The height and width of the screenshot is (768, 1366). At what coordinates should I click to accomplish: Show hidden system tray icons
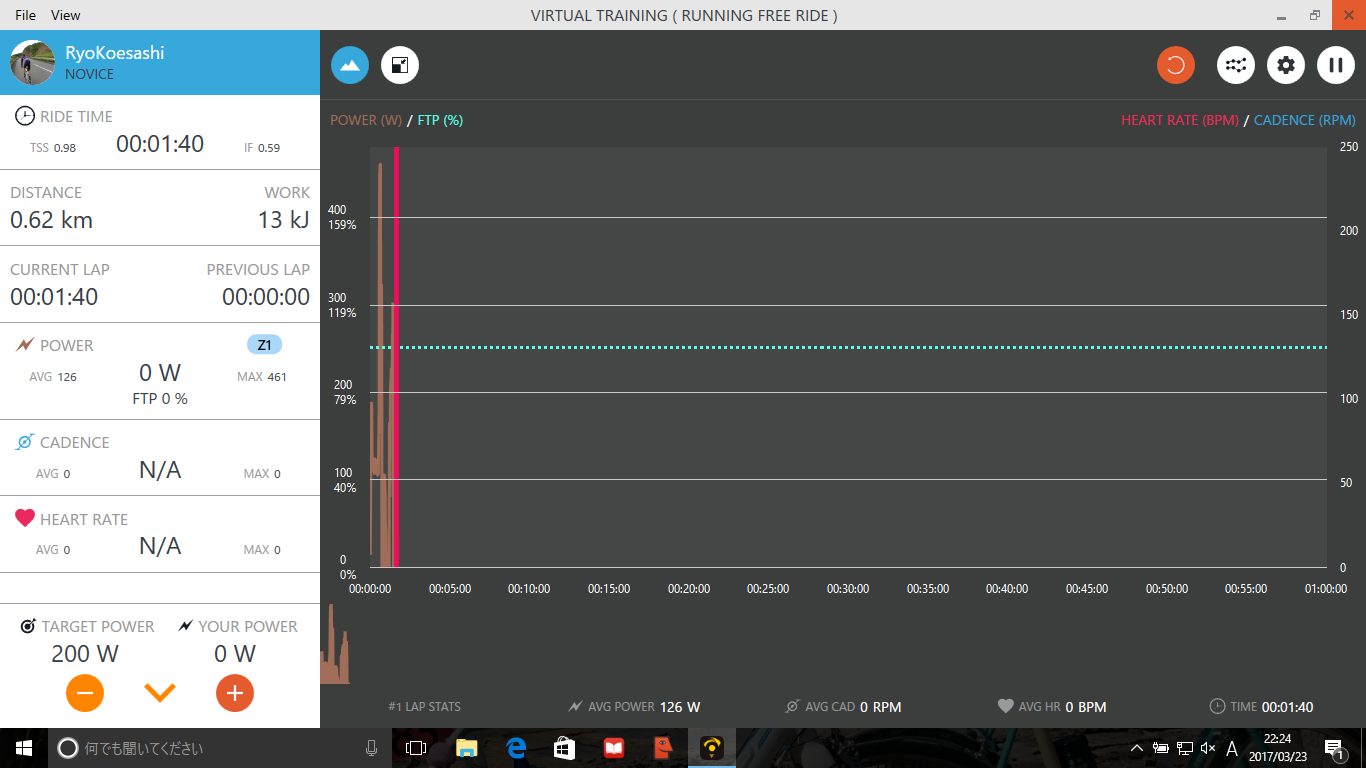tap(1137, 748)
